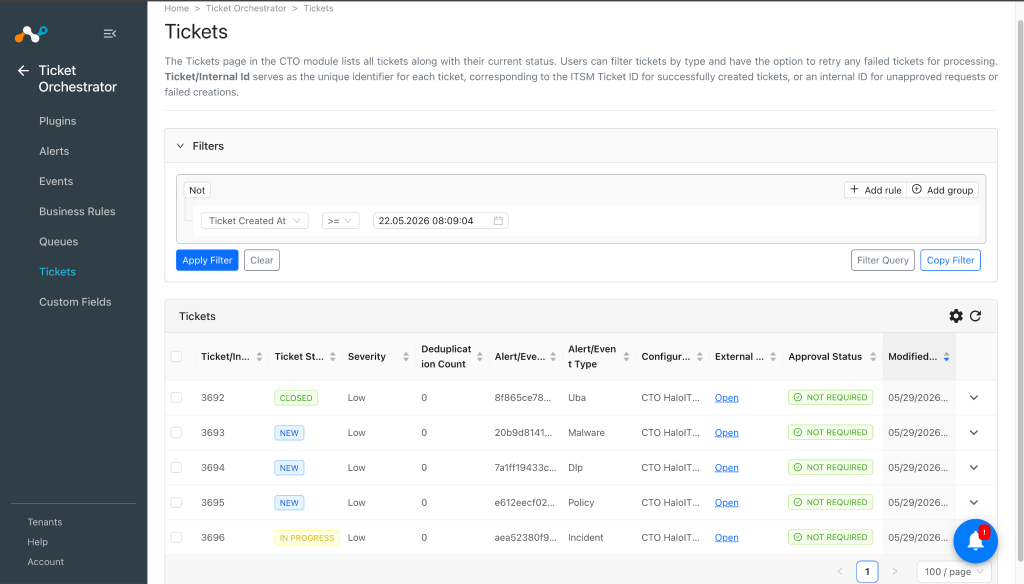
Task: Expand row details for ticket 3694
Action: coord(974,468)
